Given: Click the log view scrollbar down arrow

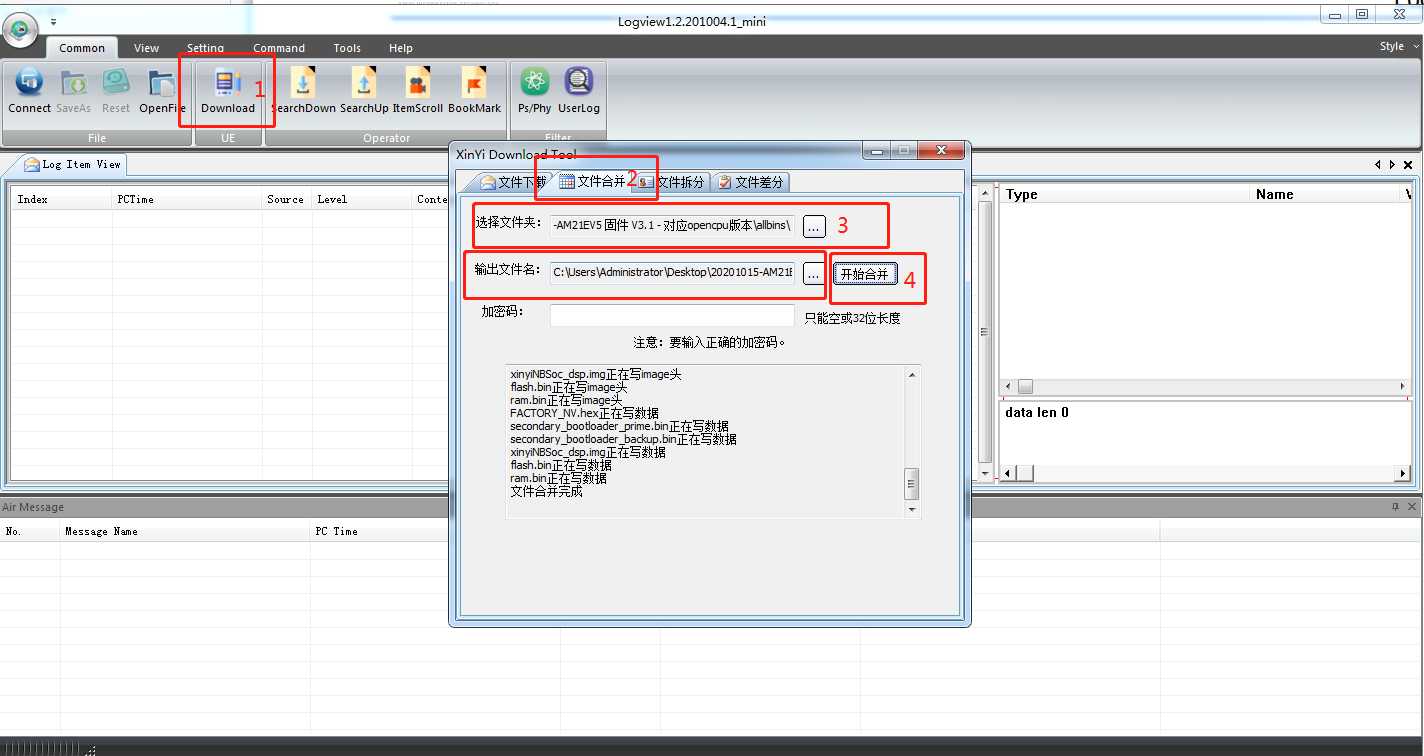Looking at the screenshot, I should pos(985,473).
